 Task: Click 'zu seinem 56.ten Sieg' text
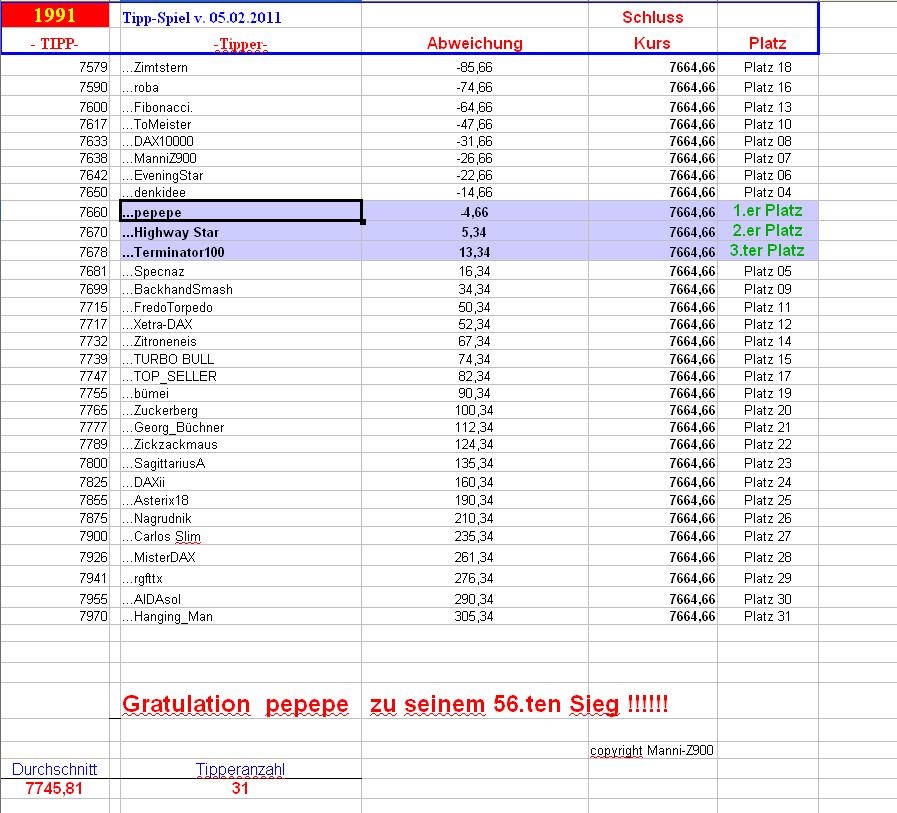click(495, 704)
